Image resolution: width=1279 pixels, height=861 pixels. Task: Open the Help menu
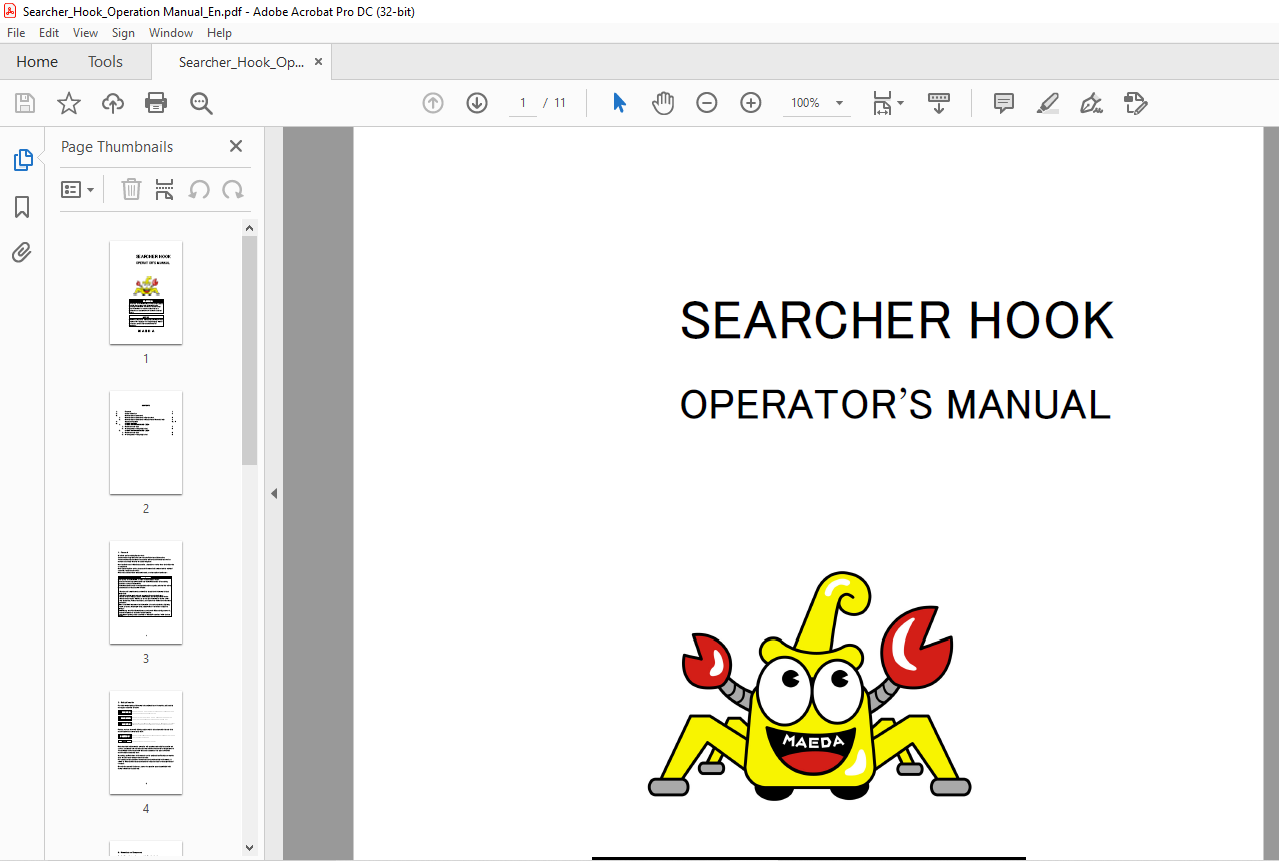pos(219,33)
